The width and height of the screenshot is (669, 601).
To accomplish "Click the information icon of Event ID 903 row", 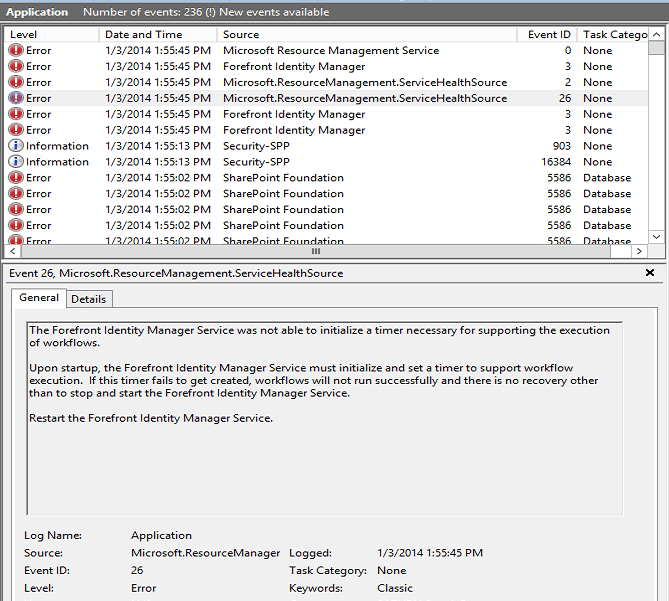I will pos(16,146).
